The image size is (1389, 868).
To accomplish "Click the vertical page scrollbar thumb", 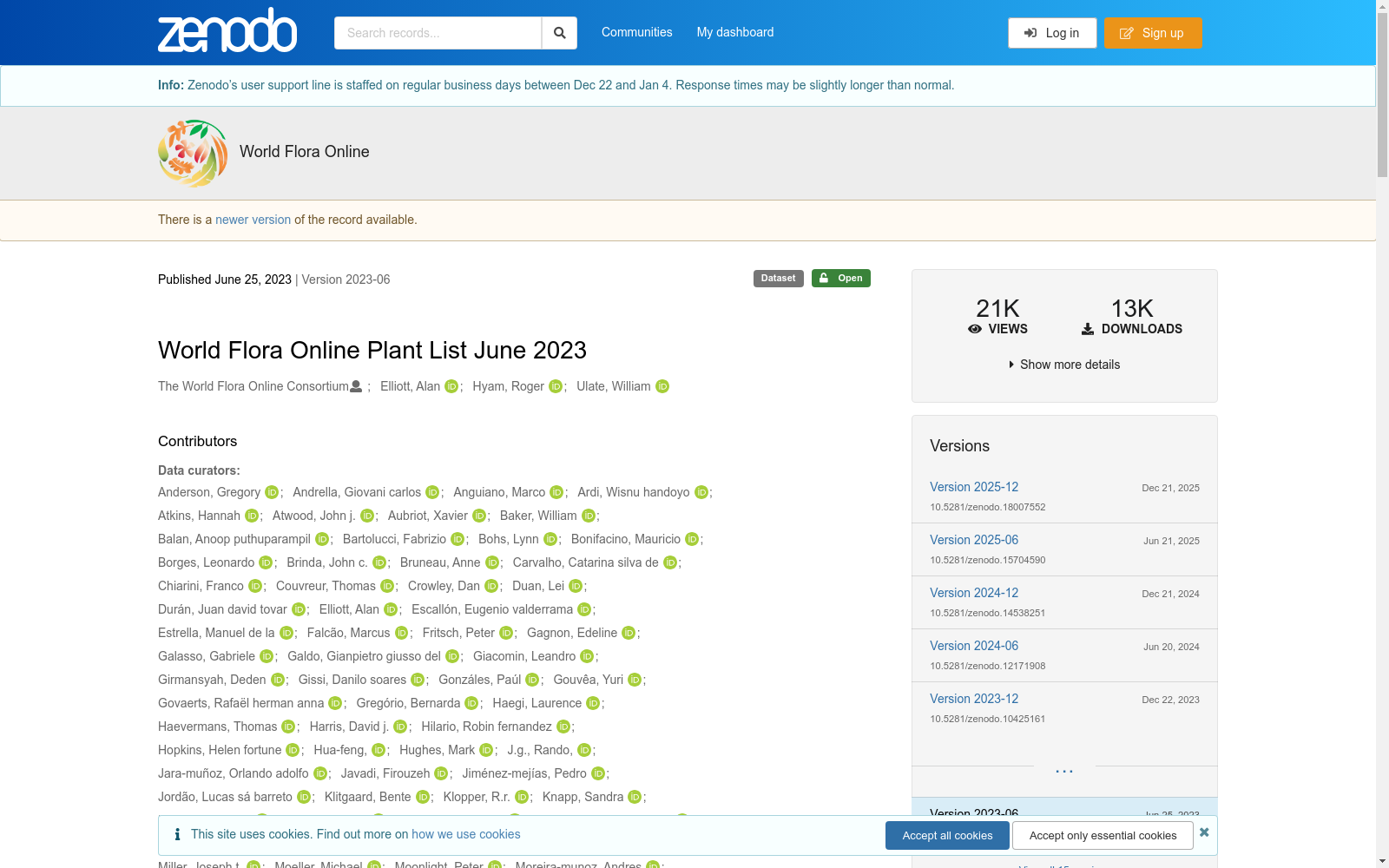I will (1382, 95).
